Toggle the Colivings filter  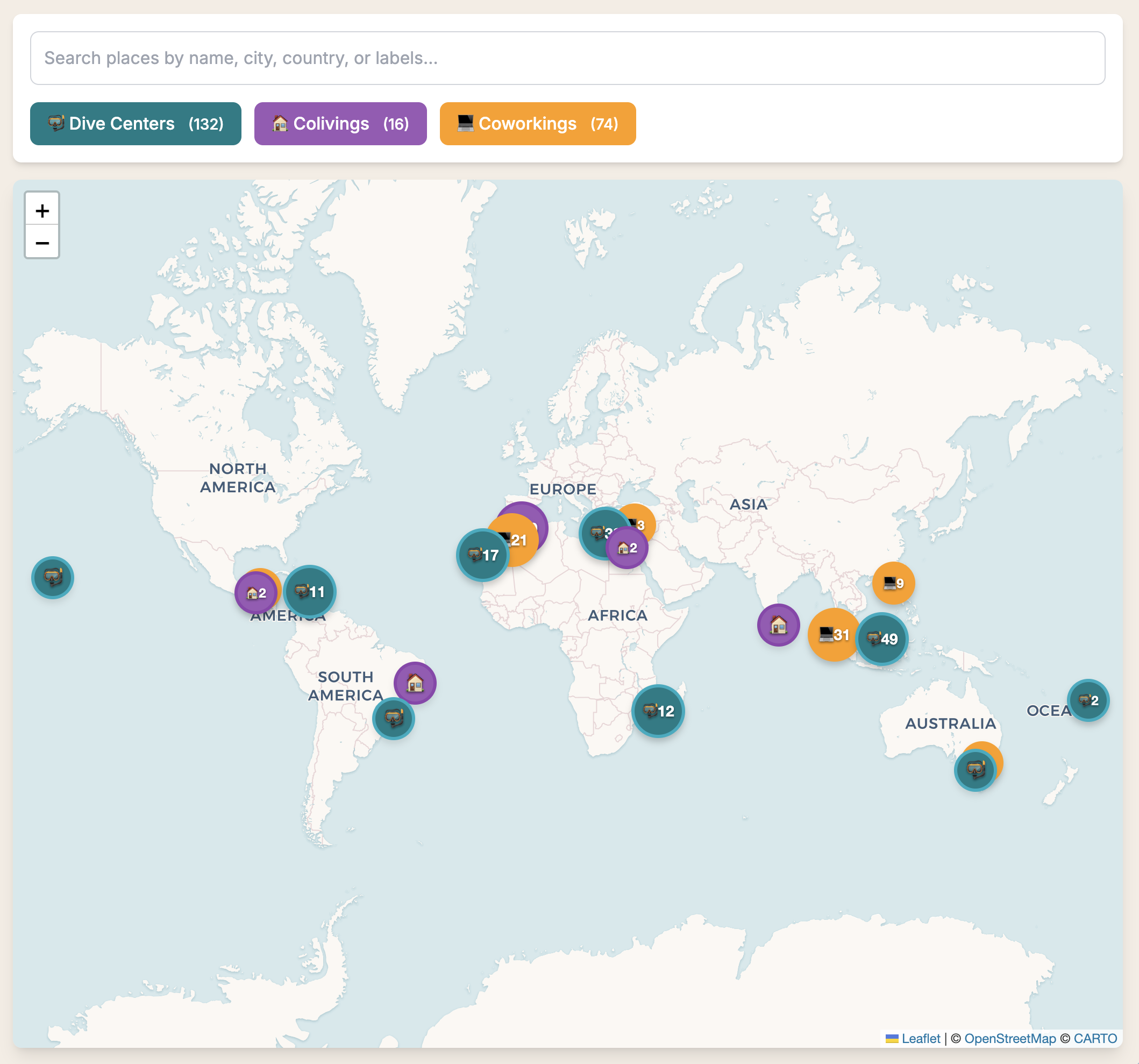(340, 123)
